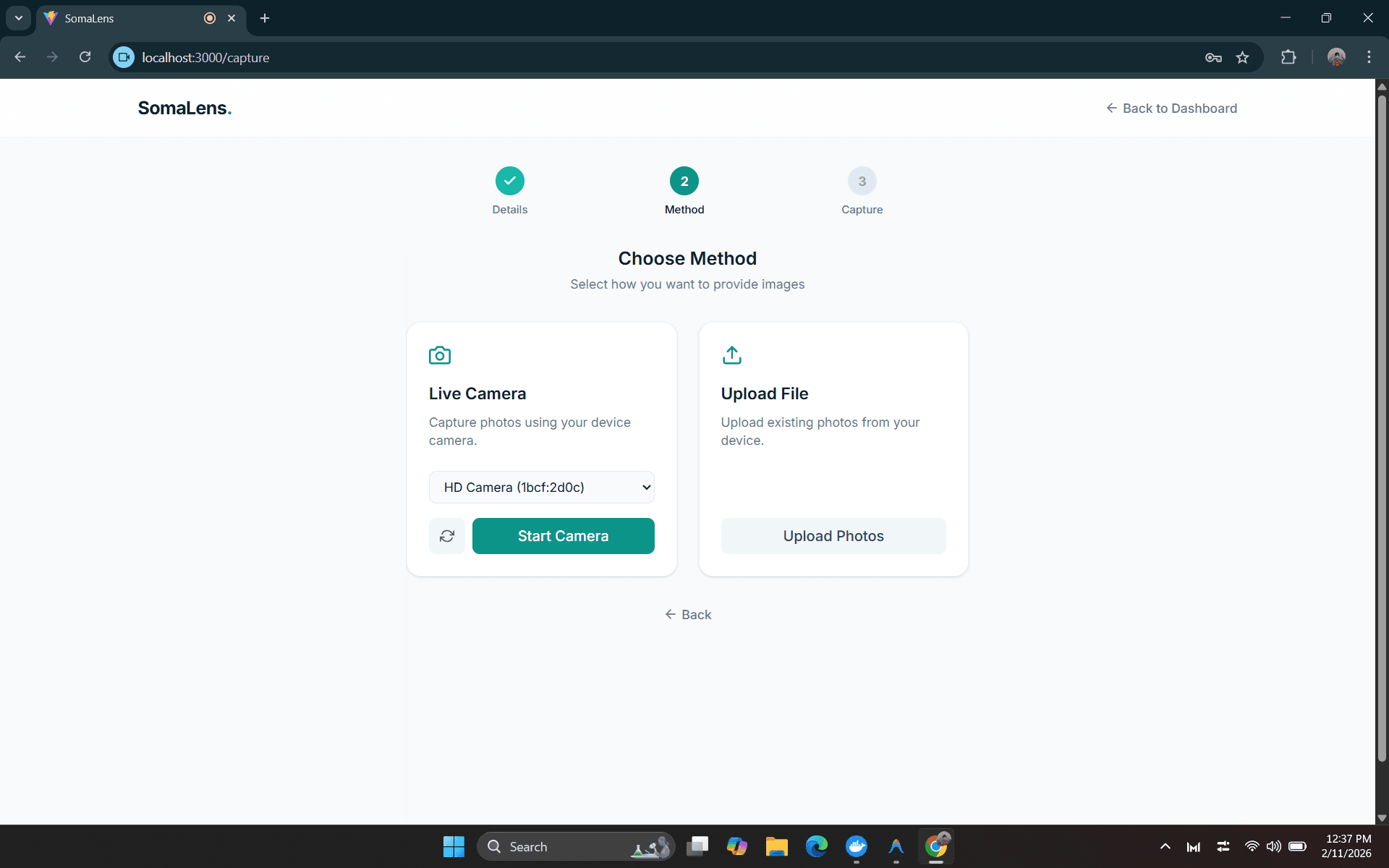Launch Microsoft Edge from taskbar

click(x=816, y=846)
